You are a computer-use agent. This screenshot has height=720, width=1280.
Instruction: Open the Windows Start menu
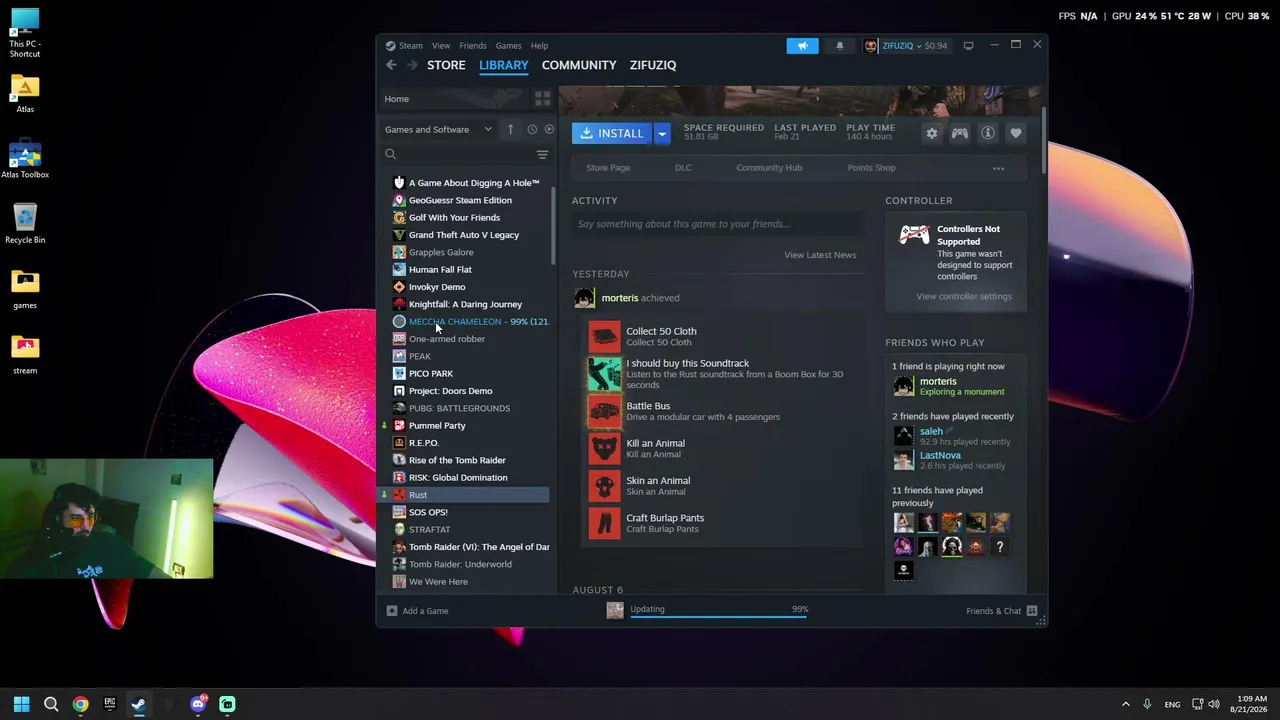(21, 704)
